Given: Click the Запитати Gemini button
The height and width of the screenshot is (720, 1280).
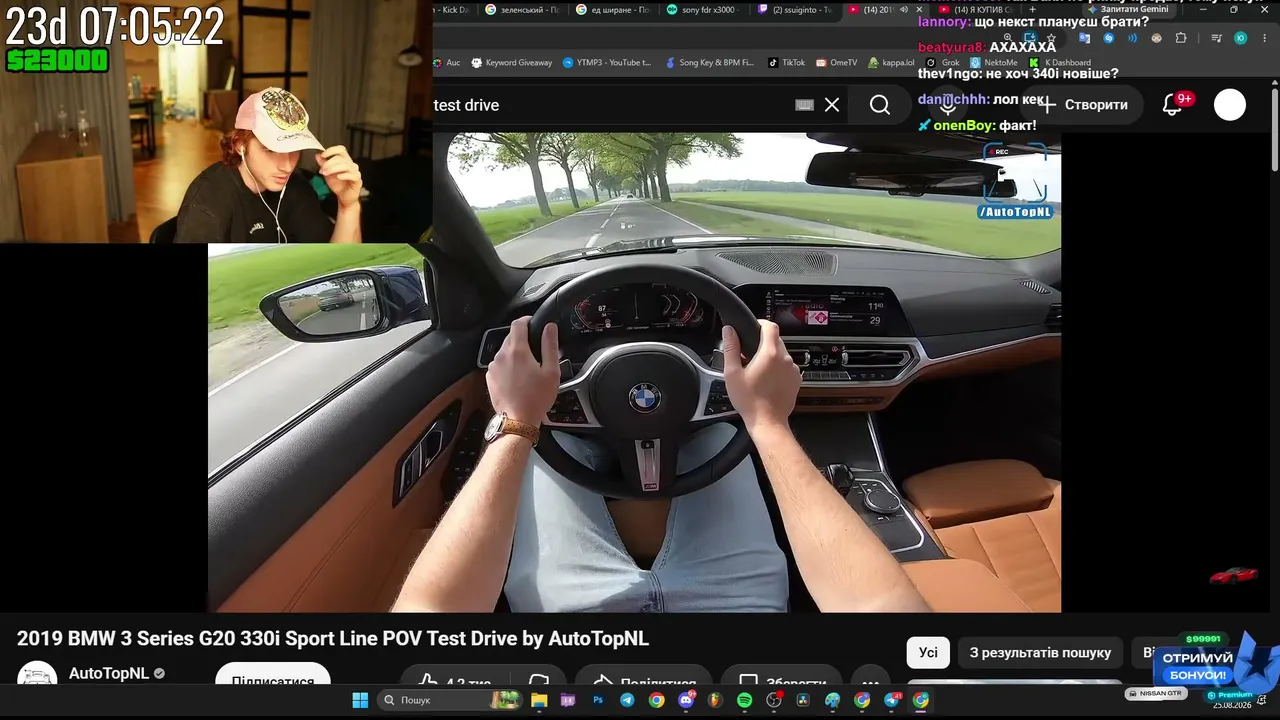Looking at the screenshot, I should tap(1128, 9).
